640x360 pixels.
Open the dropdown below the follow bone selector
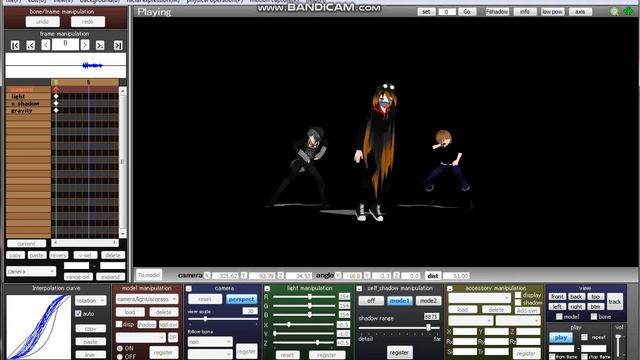pos(210,354)
